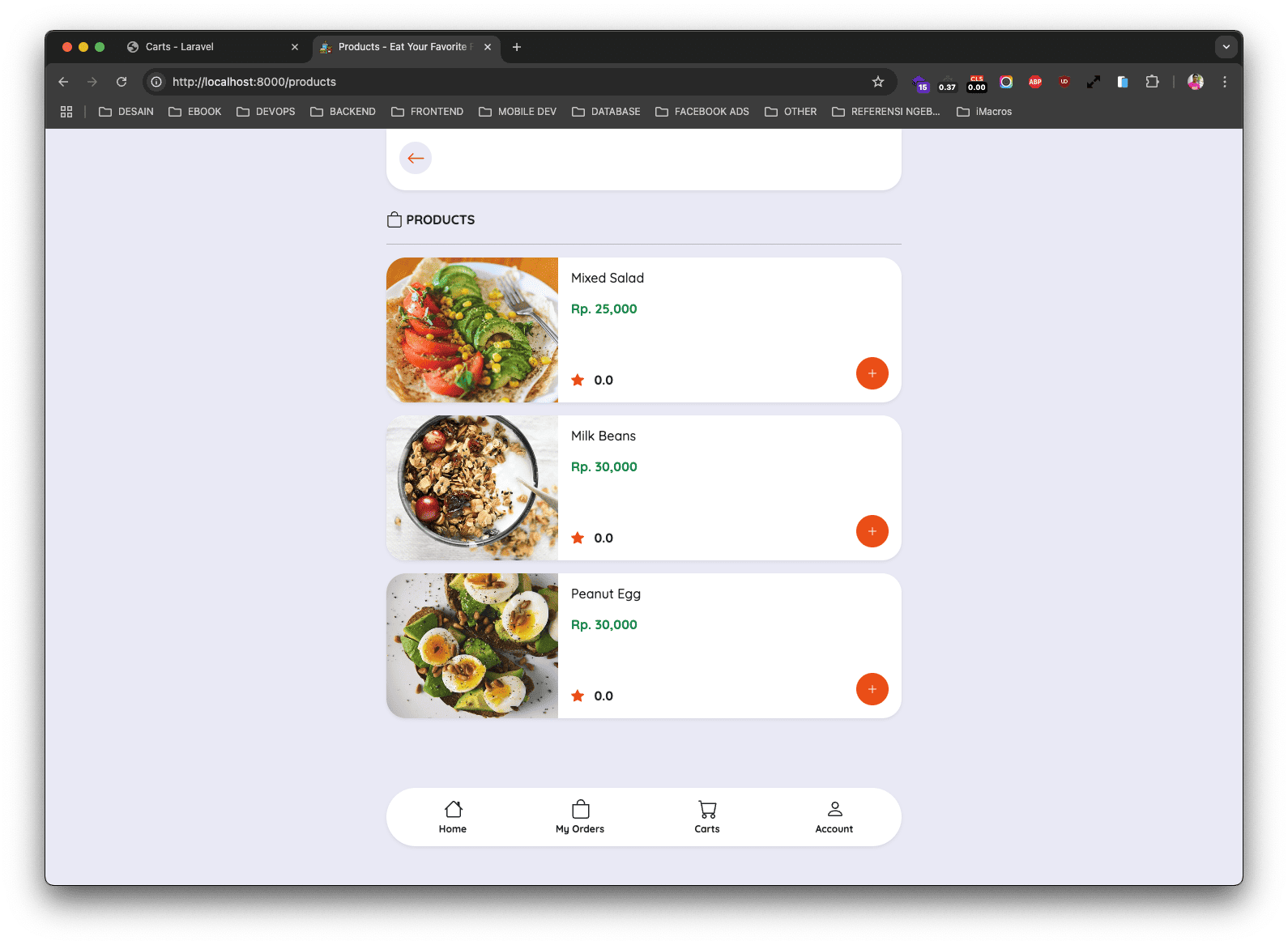Open Chrome three-dot menu
The height and width of the screenshot is (945, 1288).
click(1225, 82)
